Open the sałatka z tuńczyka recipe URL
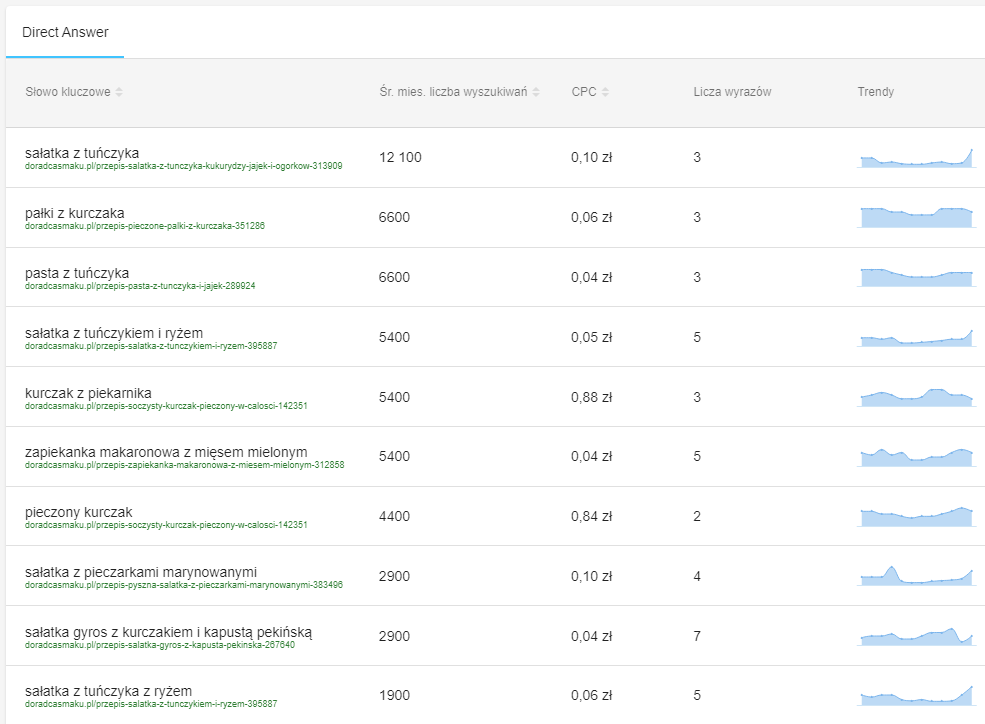Screen dimensions: 985x724 [x=183, y=166]
